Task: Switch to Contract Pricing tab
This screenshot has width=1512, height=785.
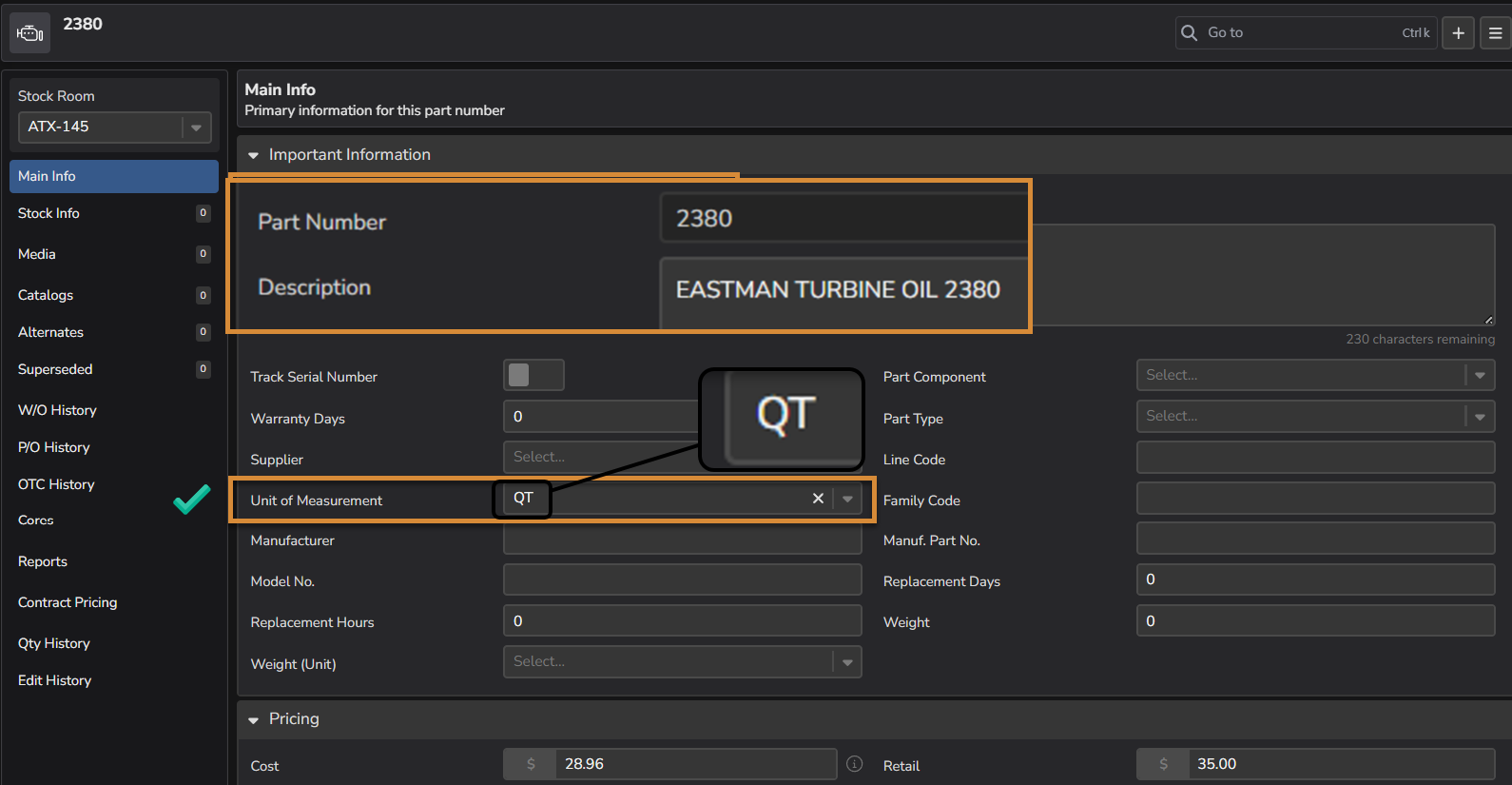Action: click(68, 602)
